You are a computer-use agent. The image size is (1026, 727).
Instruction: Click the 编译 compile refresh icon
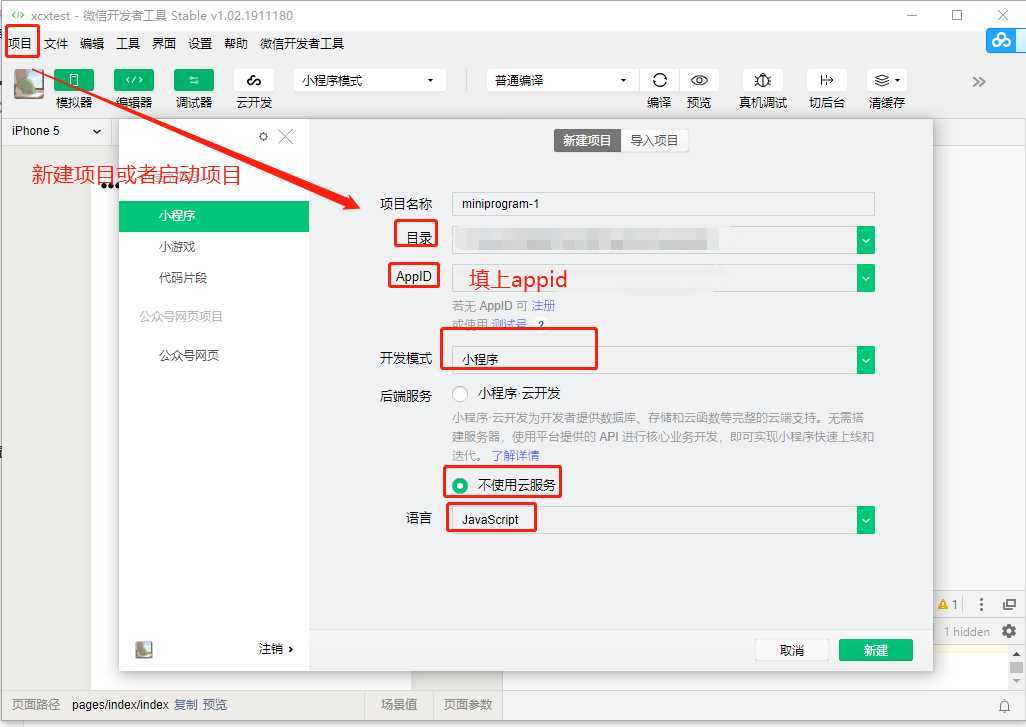(x=660, y=80)
